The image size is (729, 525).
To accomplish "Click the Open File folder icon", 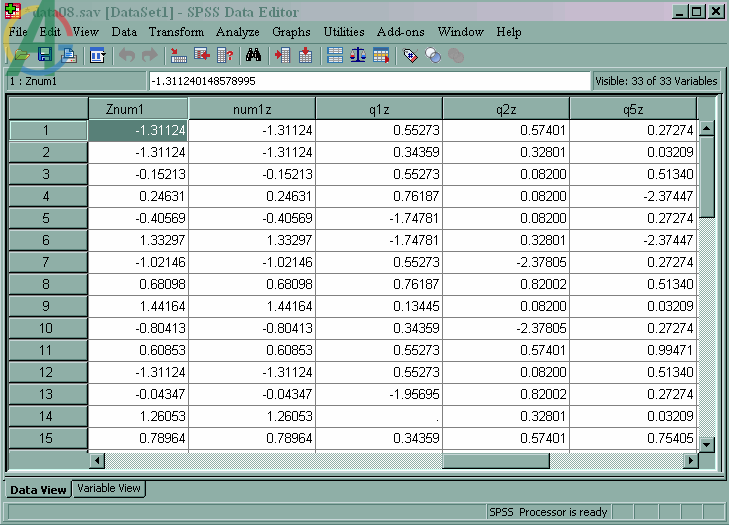I will tap(21, 55).
